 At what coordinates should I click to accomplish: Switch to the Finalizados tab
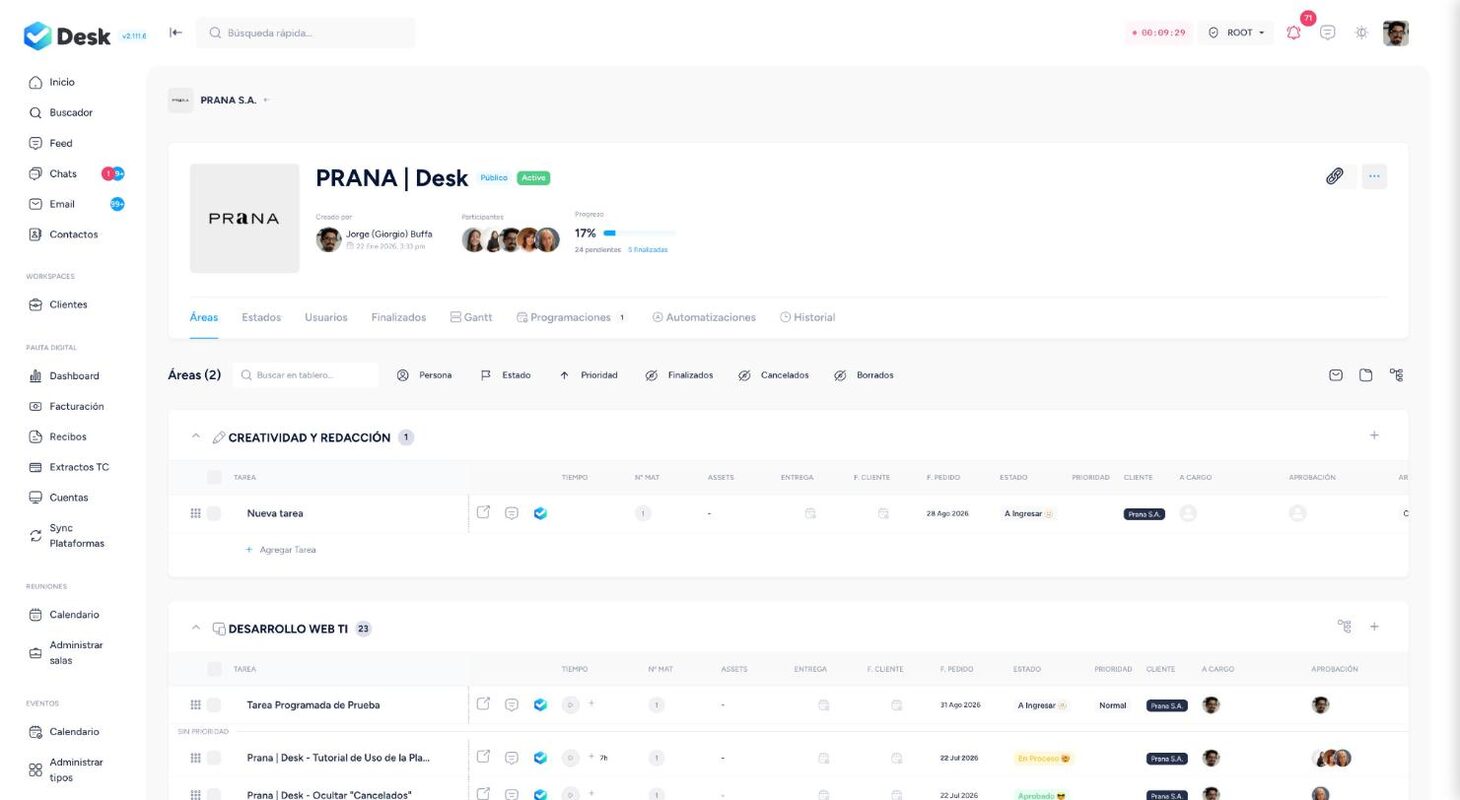[398, 317]
